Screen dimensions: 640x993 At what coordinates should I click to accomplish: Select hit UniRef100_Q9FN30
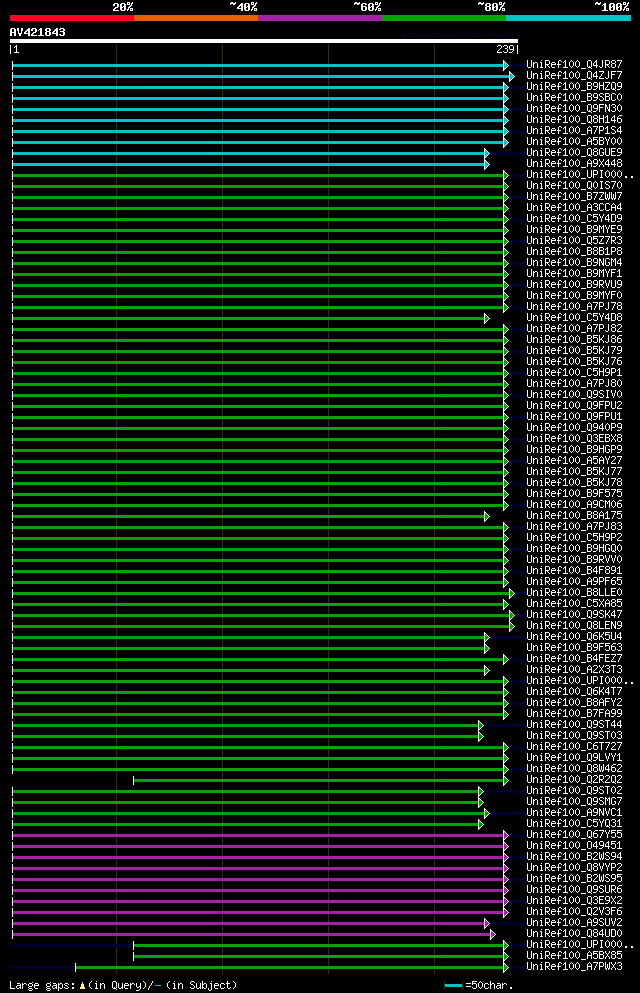(x=574, y=108)
